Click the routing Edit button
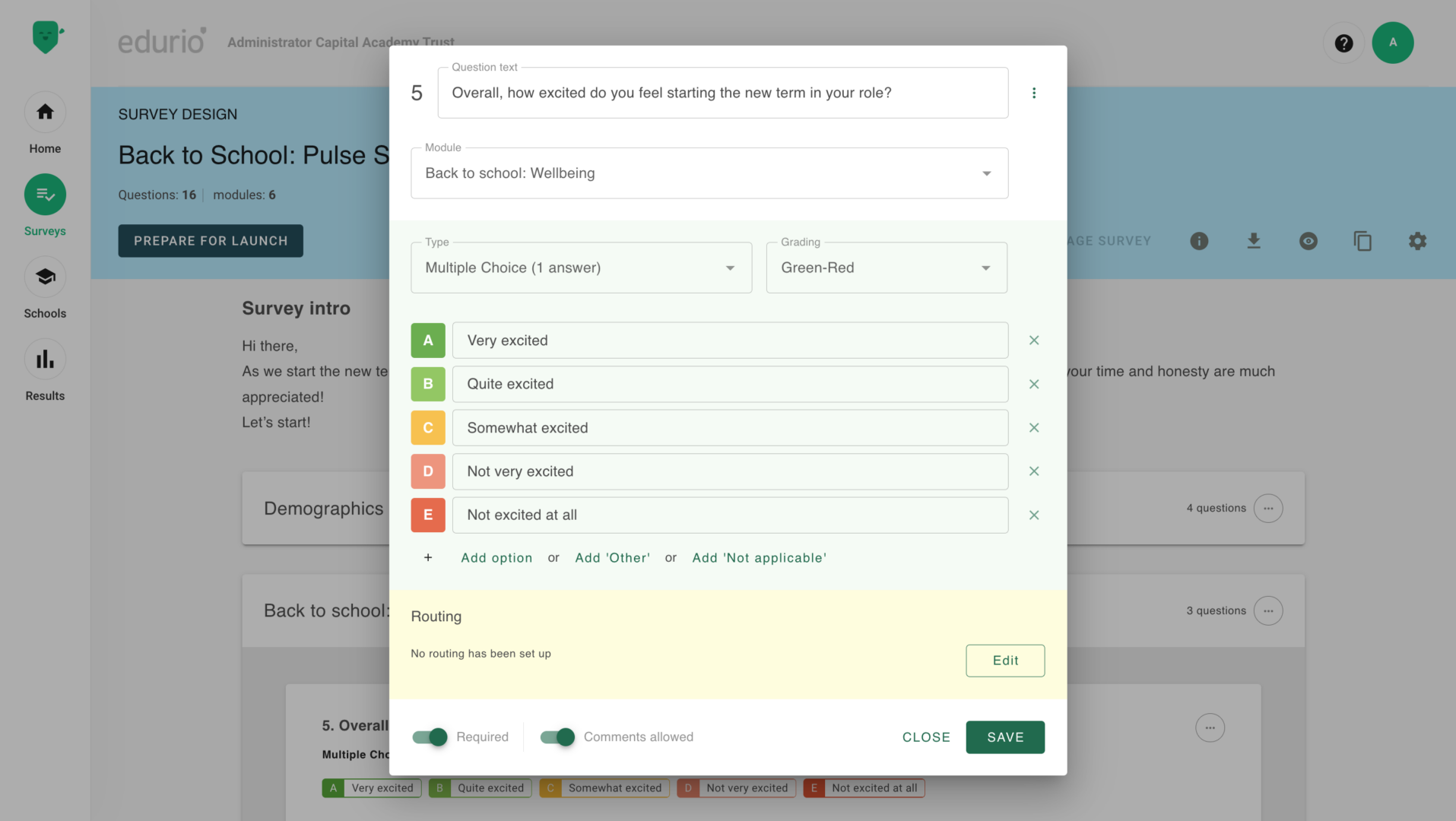1456x821 pixels. [x=1005, y=661]
